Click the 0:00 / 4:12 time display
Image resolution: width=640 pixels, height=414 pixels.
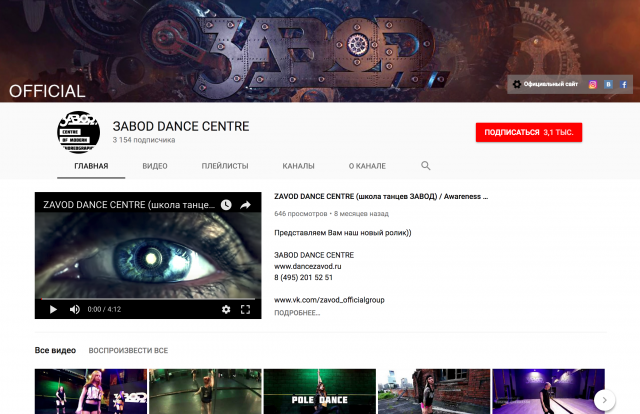pos(104,309)
